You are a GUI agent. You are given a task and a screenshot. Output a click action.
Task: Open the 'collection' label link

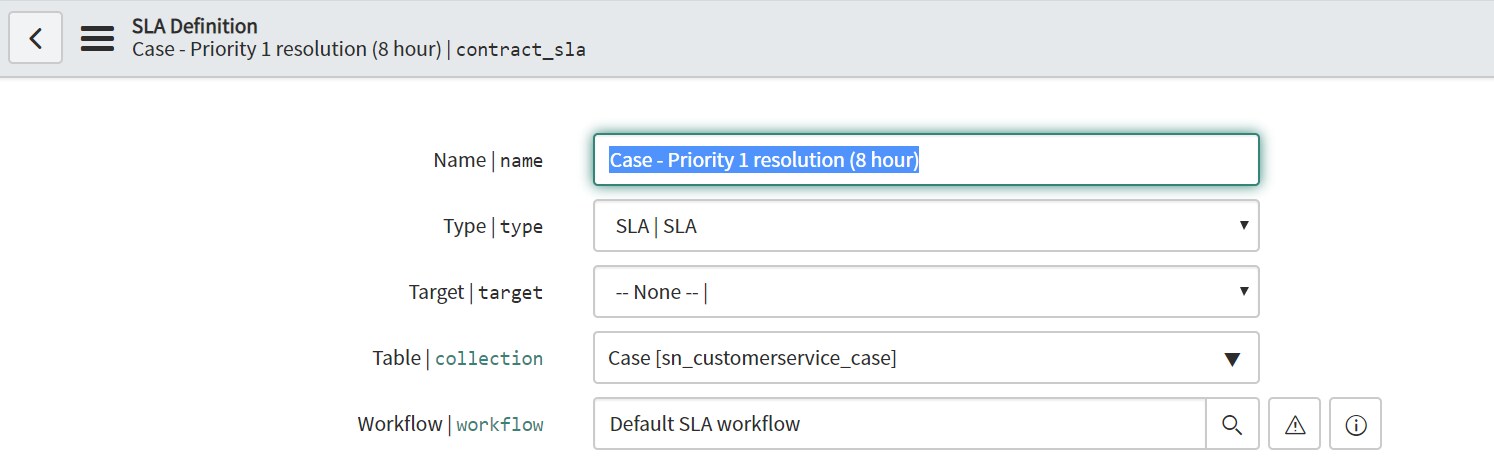click(489, 358)
